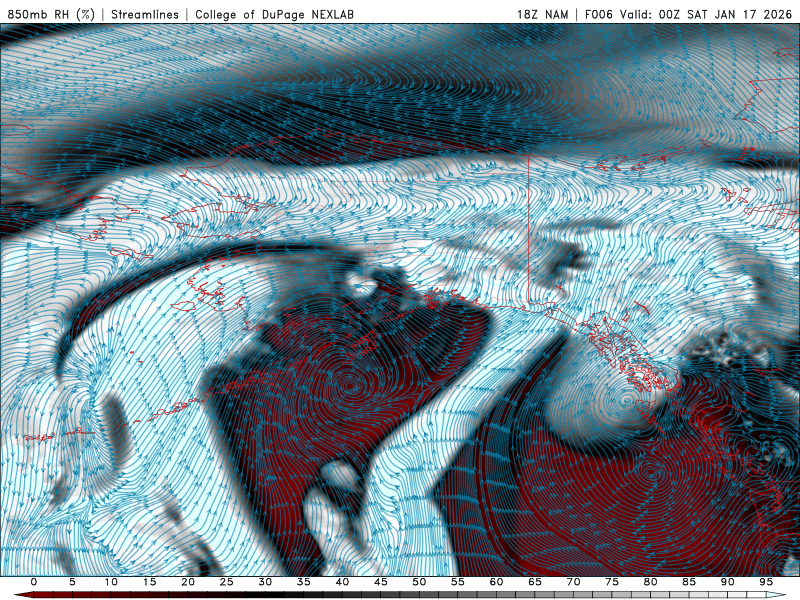
Task: Click the 40 value on the color scale
Action: (342, 582)
